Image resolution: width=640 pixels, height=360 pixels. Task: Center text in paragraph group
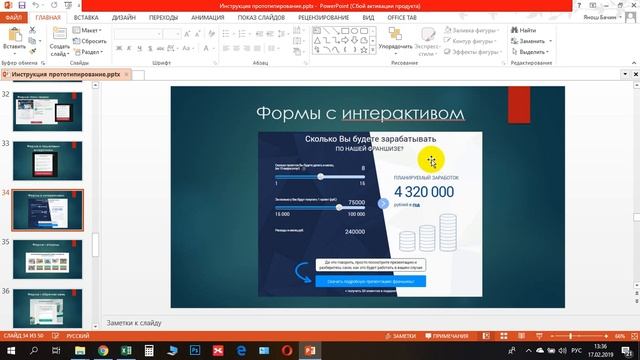click(x=236, y=48)
